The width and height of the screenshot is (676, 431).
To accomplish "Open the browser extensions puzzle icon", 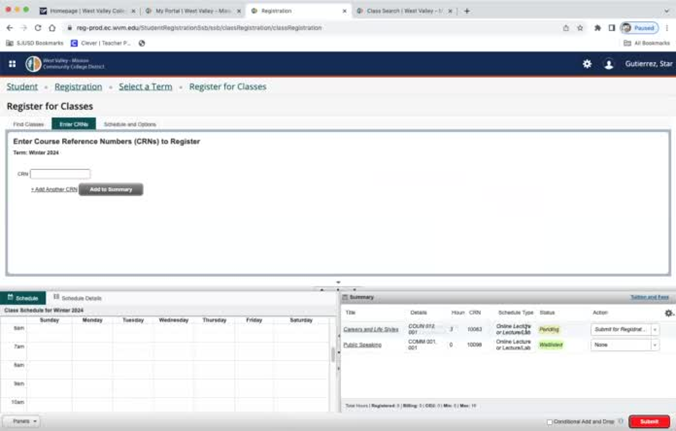I will point(597,28).
